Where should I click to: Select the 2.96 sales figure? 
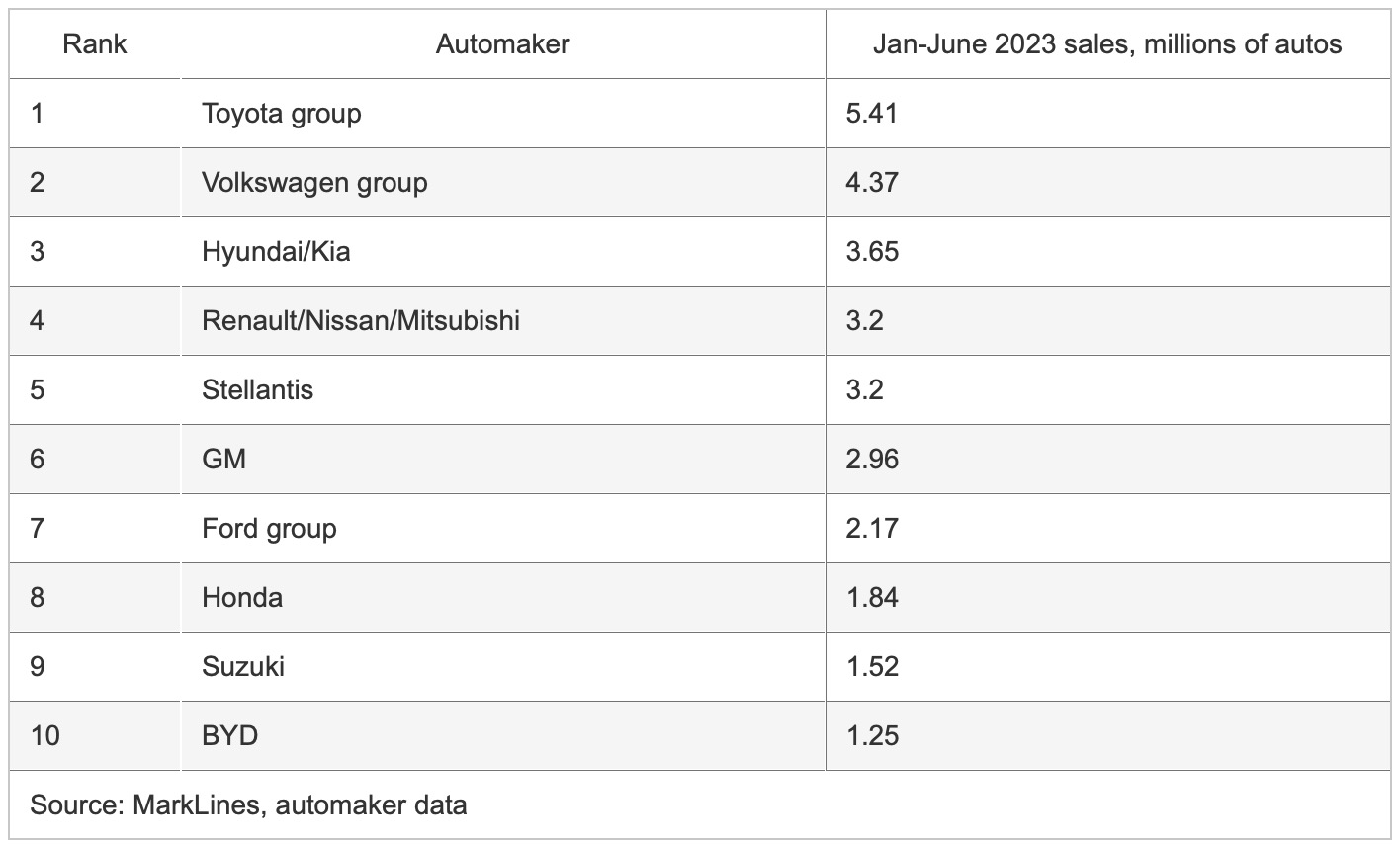pyautogui.click(x=872, y=459)
